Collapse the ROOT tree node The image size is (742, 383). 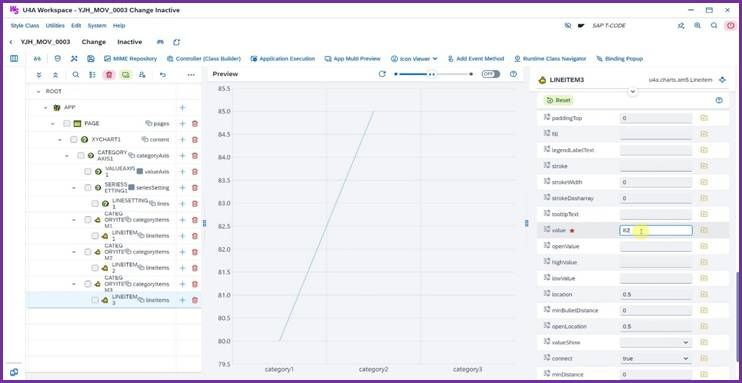click(x=39, y=91)
